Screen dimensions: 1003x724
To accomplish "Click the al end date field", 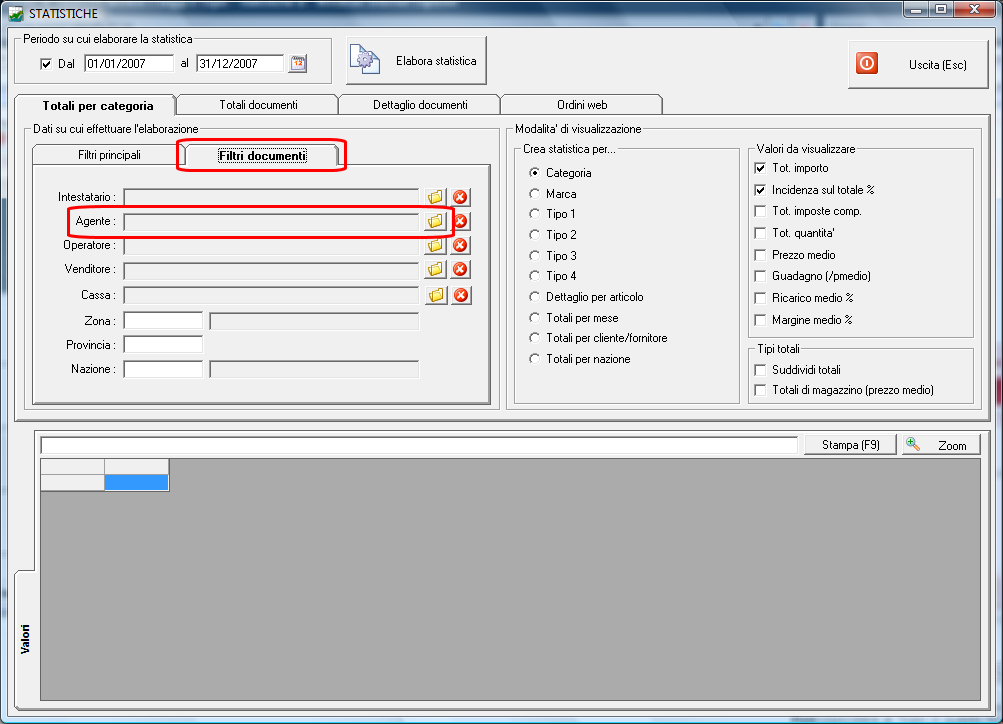I will coord(240,63).
